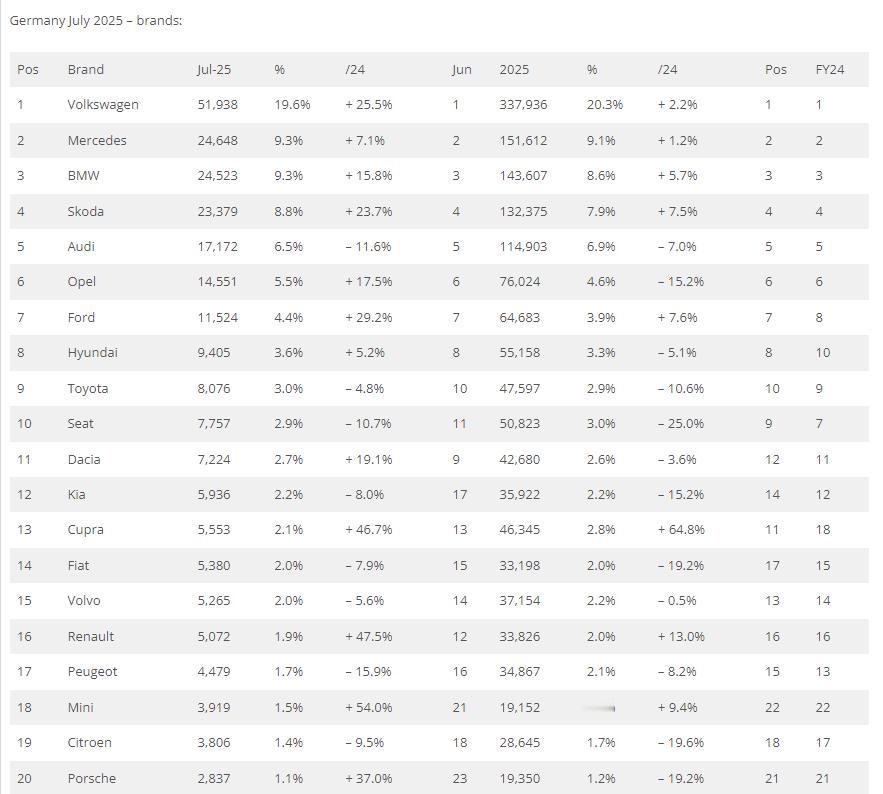
Task: Select the Volkswagen brand cell
Action: point(103,105)
